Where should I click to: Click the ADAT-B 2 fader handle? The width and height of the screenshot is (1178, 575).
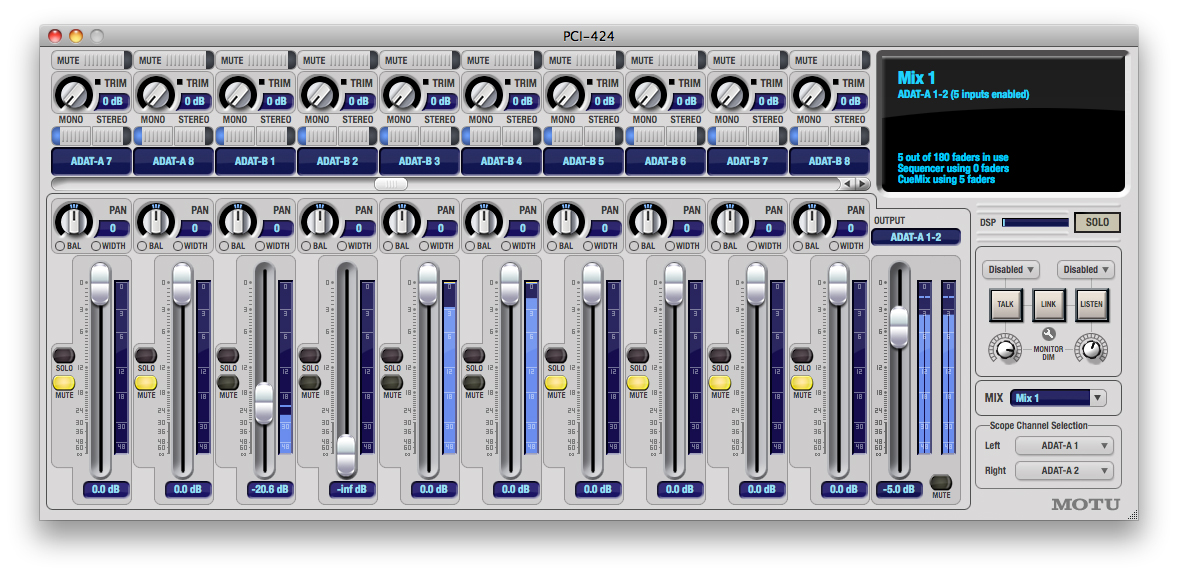pos(346,455)
